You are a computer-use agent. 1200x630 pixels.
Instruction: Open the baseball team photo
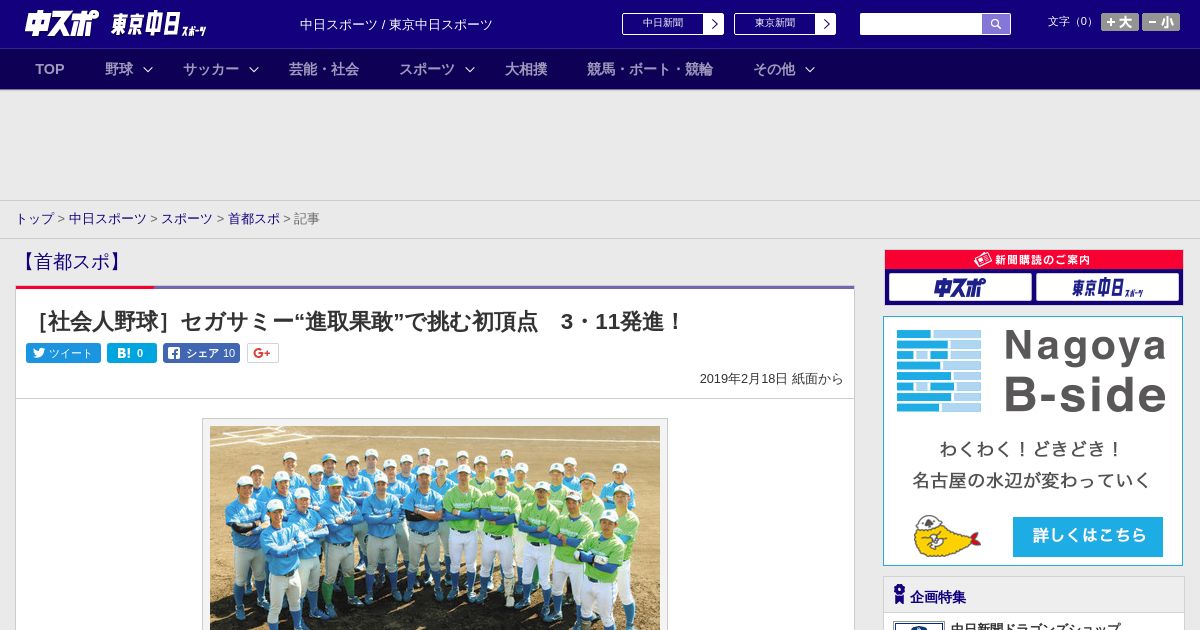coord(435,527)
